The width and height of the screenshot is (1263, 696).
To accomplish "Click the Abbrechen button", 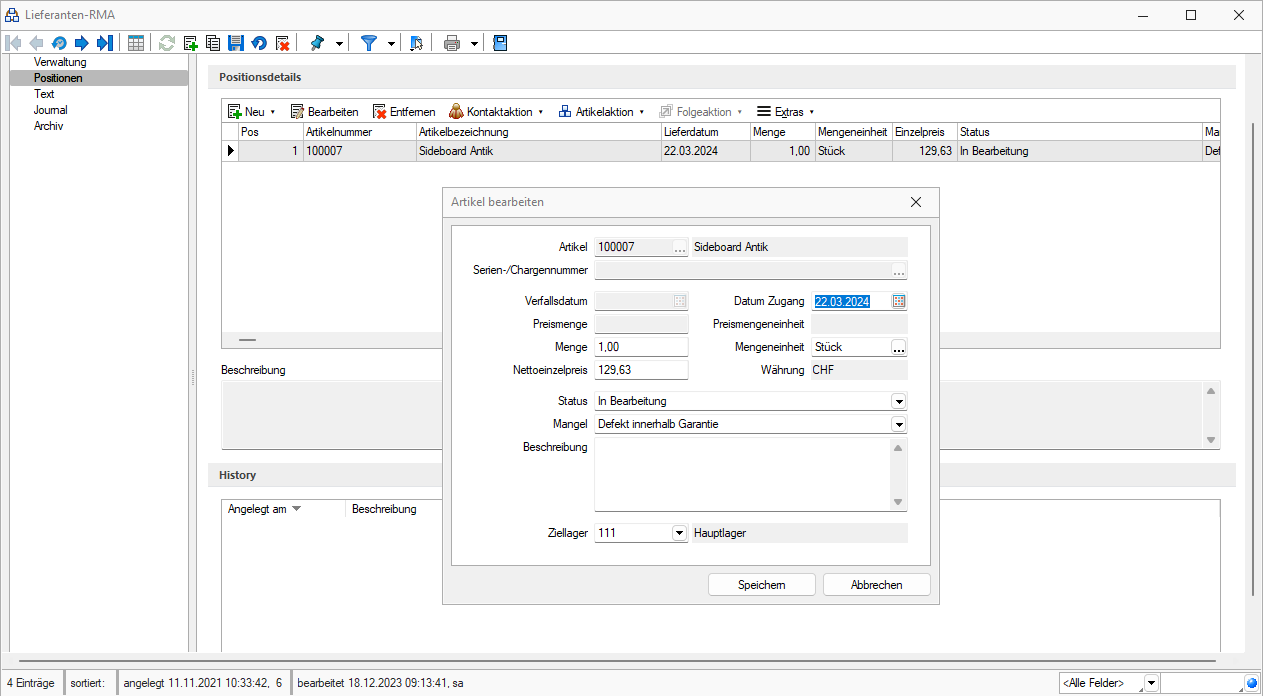I will coord(876,584).
